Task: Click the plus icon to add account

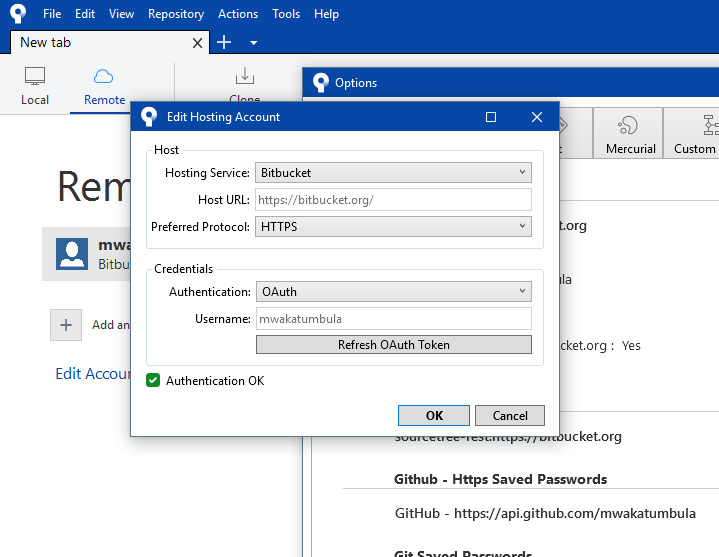Action: point(66,325)
